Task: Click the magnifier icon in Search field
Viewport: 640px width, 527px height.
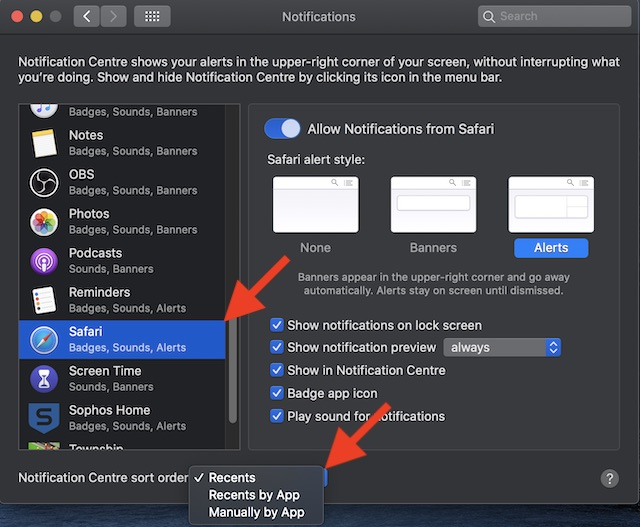Action: click(489, 17)
